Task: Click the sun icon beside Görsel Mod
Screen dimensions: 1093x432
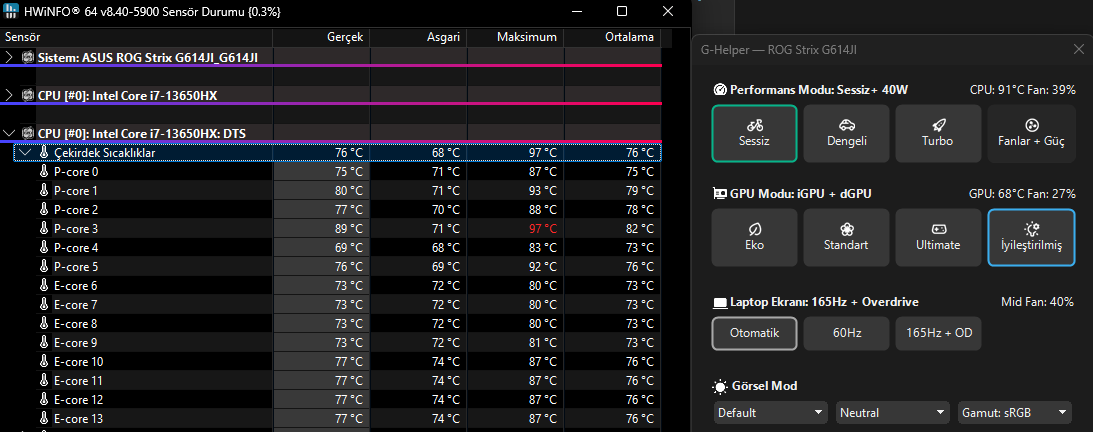Action: click(x=720, y=386)
